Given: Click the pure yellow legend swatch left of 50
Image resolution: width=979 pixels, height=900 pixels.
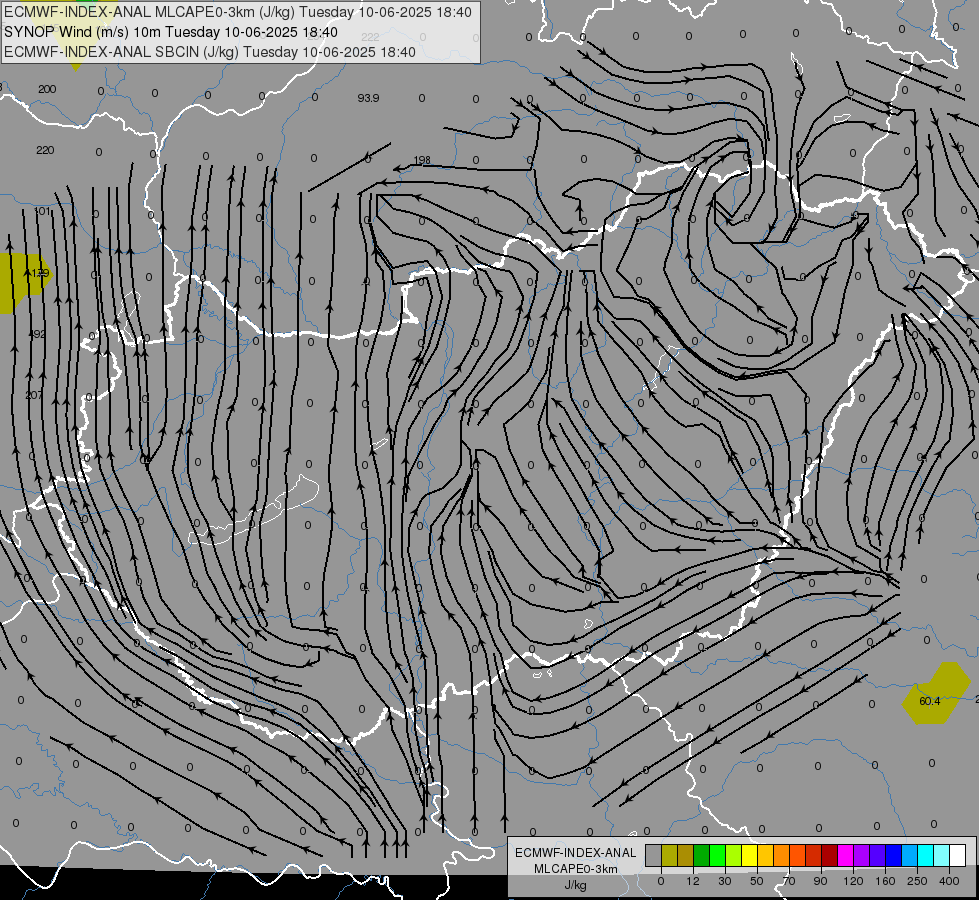Looking at the screenshot, I should [750, 855].
